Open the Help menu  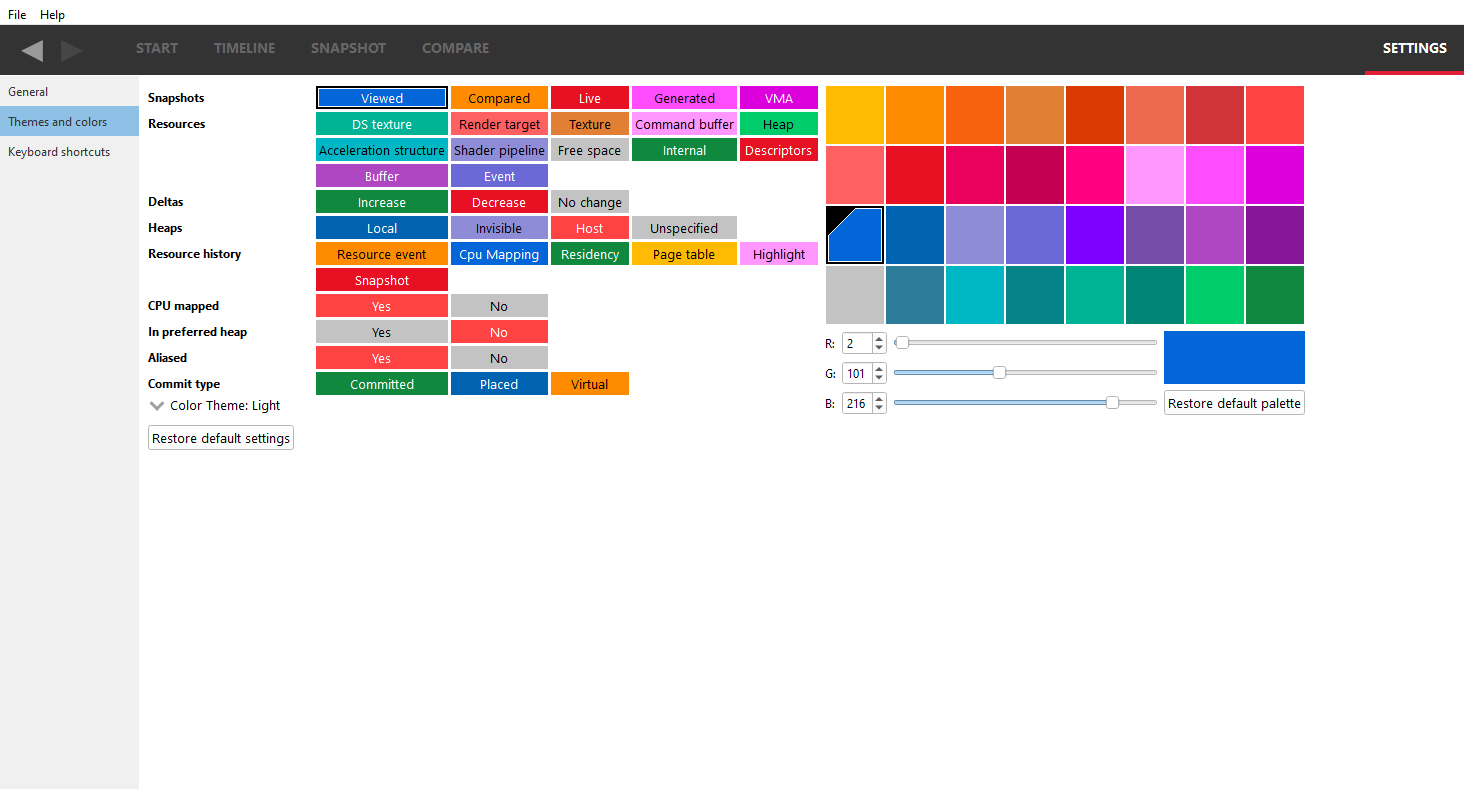pyautogui.click(x=52, y=15)
